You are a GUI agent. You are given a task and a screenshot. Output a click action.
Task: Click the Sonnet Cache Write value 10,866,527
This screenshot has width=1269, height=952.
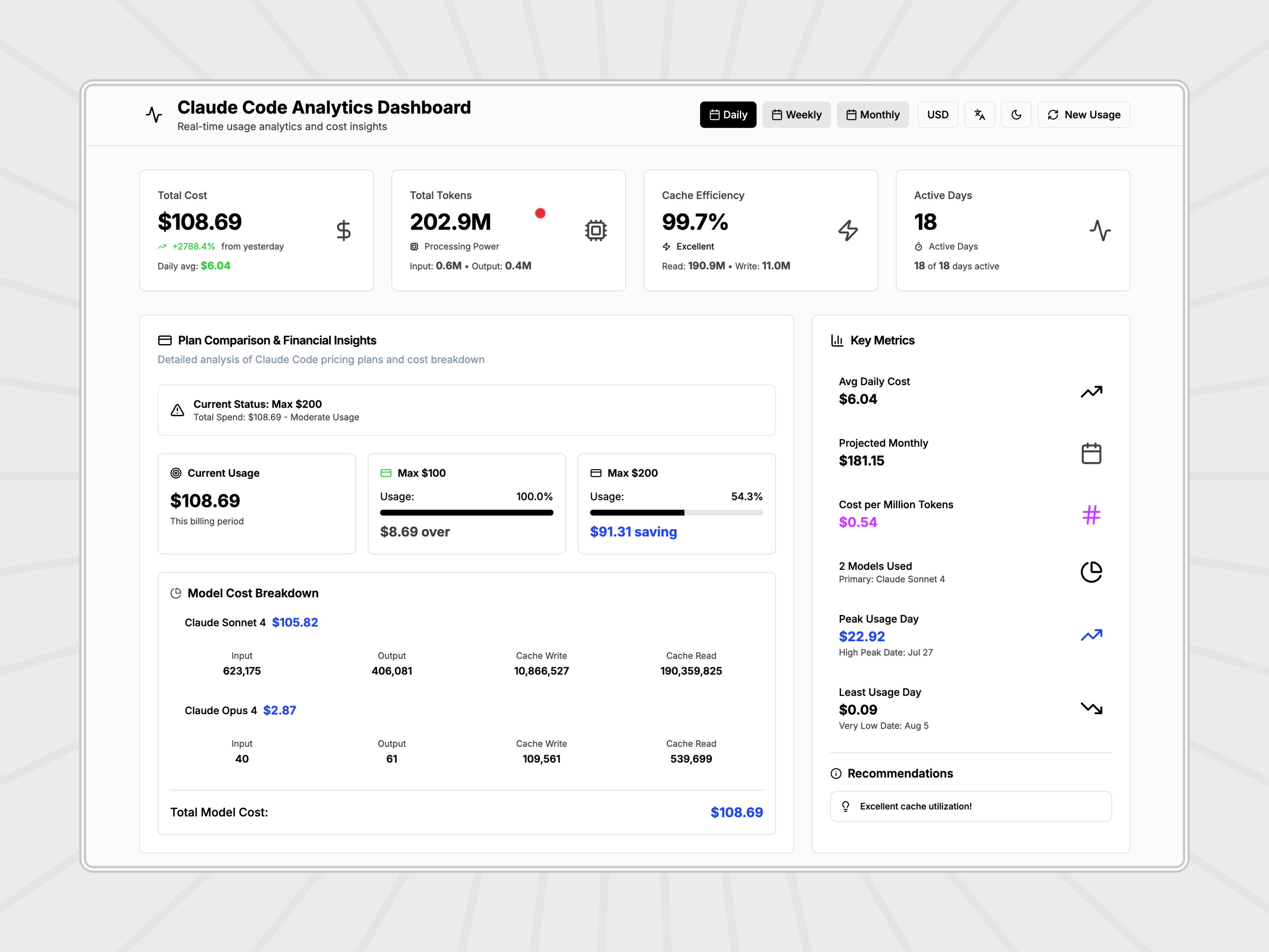541,671
